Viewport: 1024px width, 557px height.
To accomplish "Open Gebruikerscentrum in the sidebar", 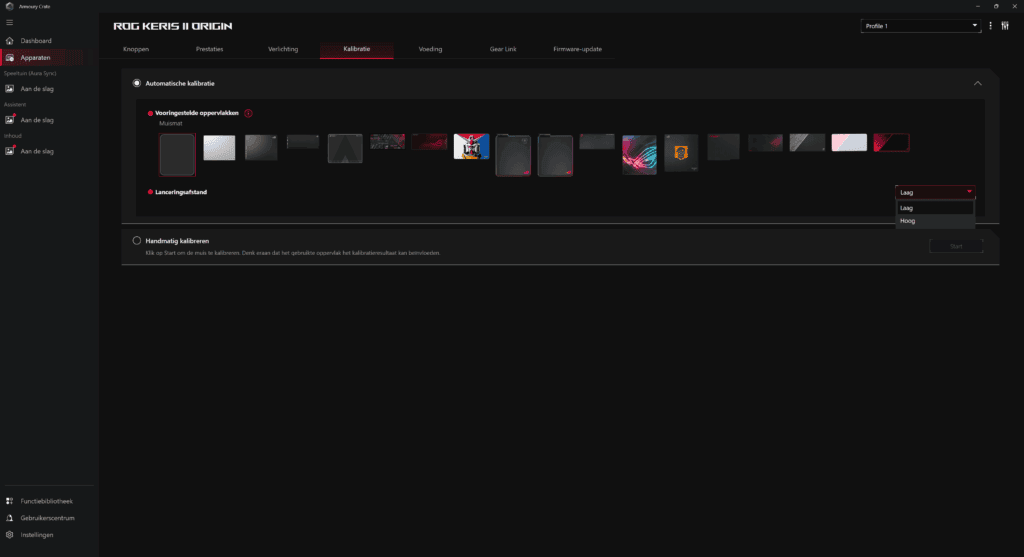I will [47, 518].
